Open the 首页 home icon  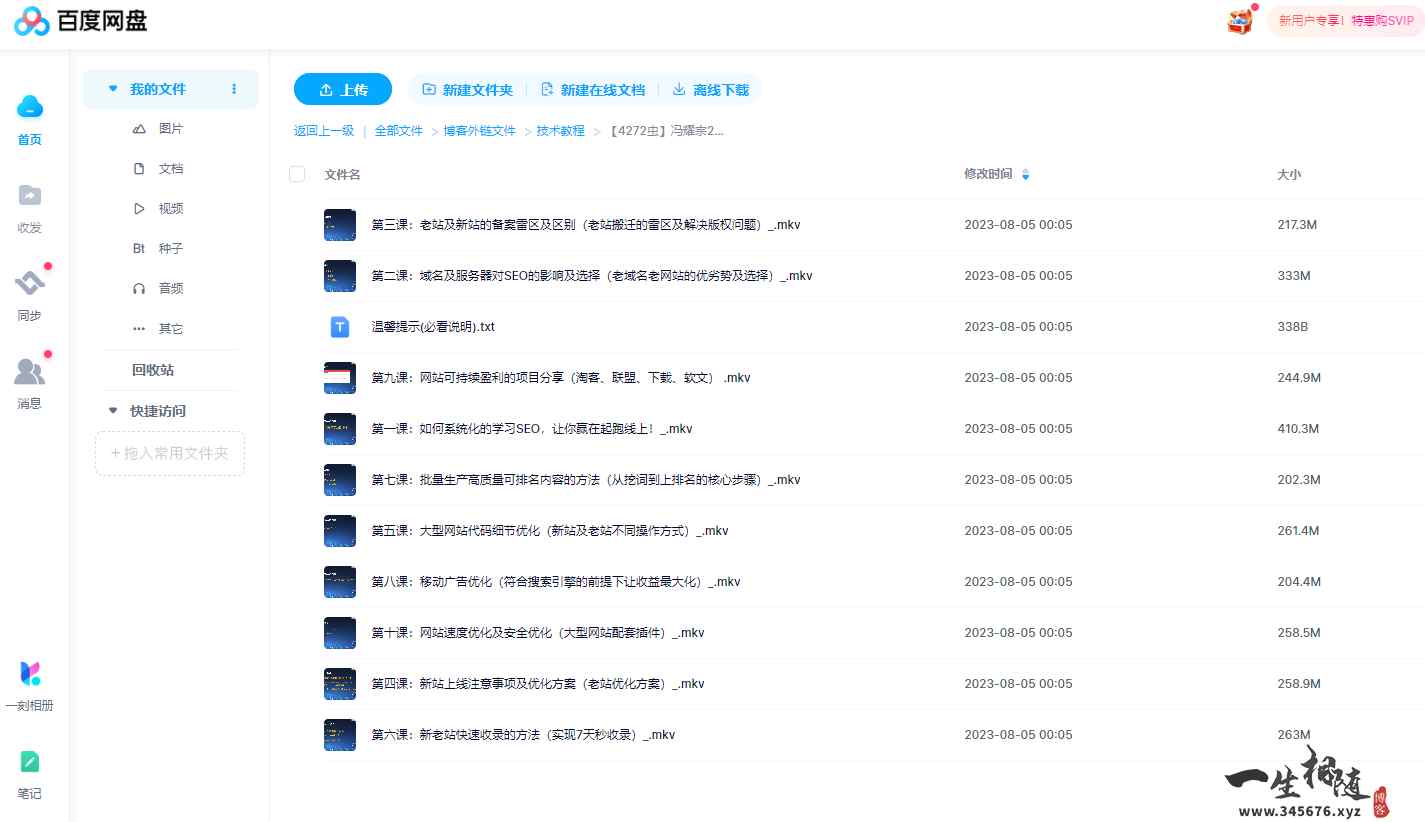click(x=29, y=118)
